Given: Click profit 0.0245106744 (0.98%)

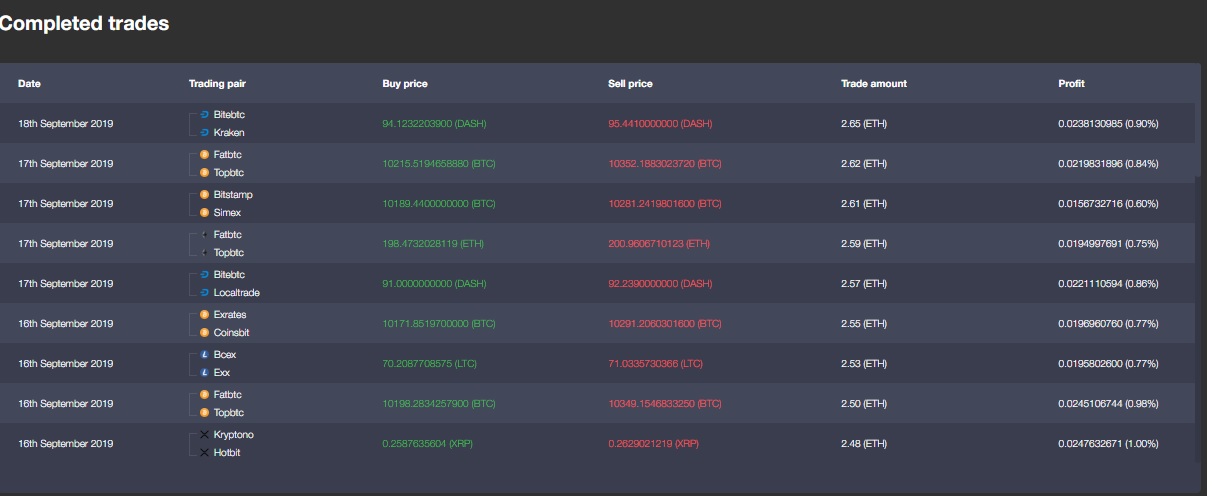Looking at the screenshot, I should click(1108, 404).
